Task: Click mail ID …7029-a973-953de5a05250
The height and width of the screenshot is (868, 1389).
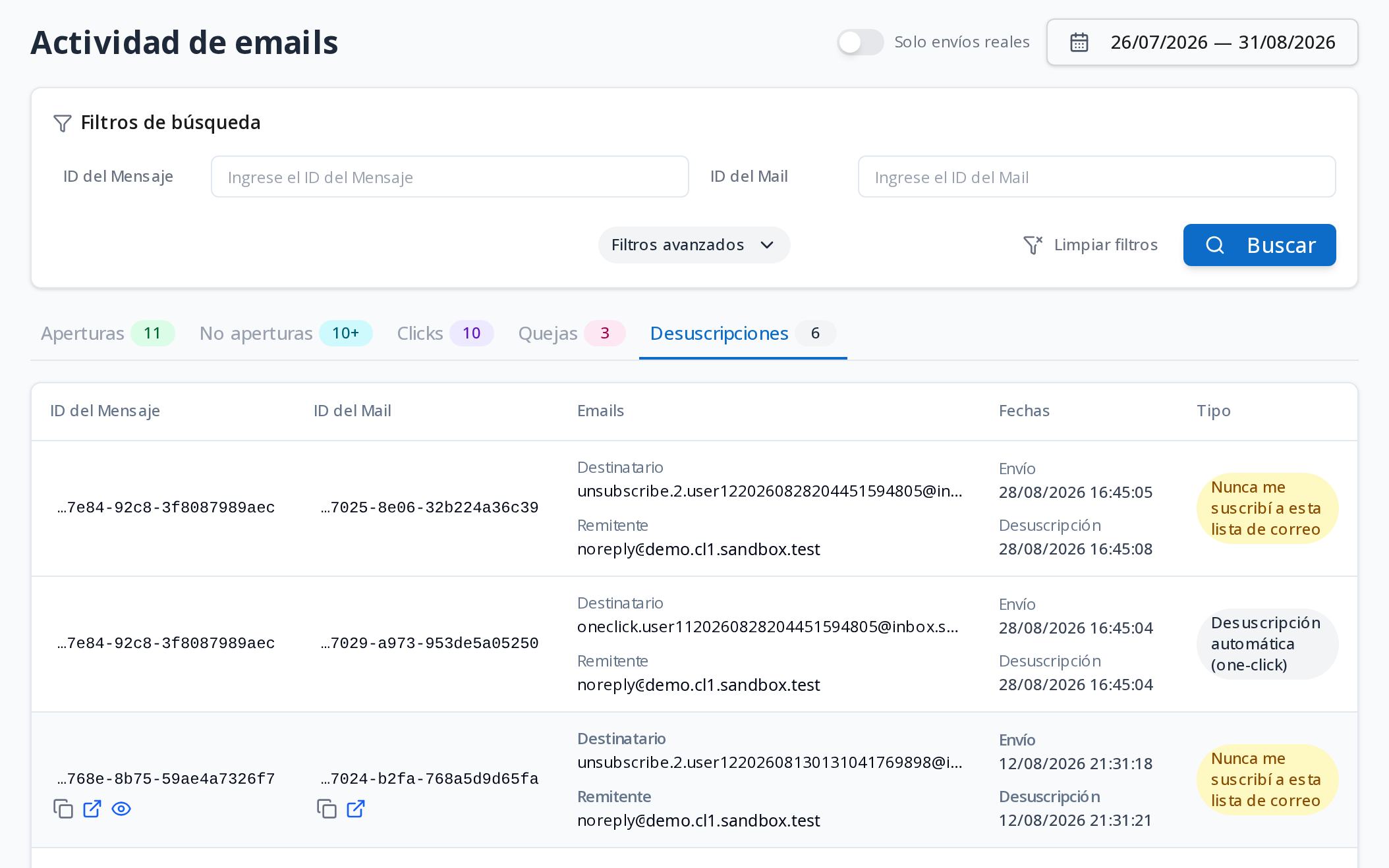Action: 430,643
